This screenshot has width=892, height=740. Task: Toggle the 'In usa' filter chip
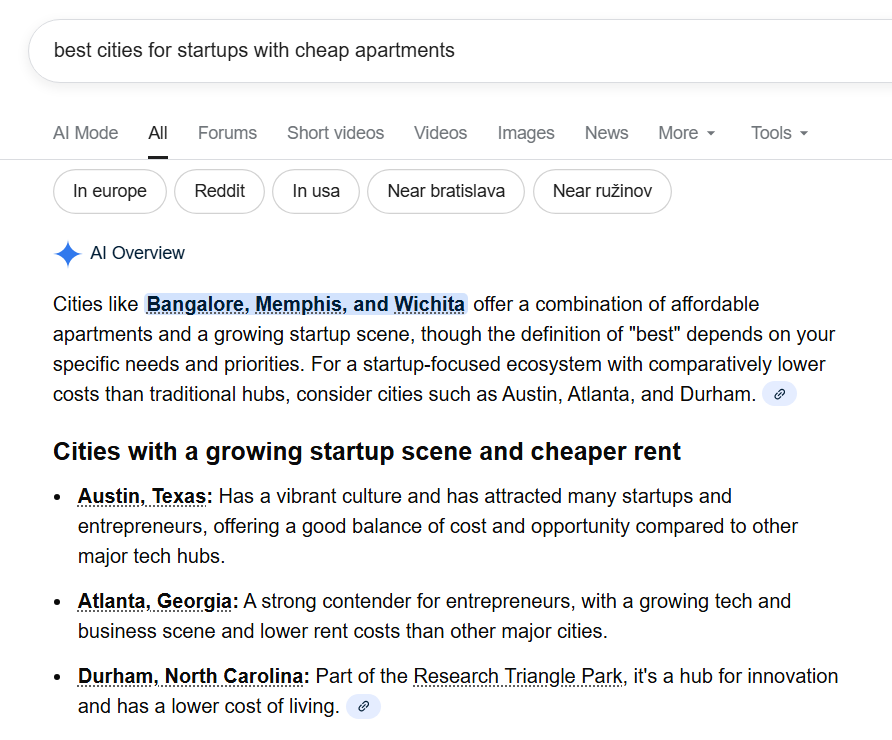point(315,191)
